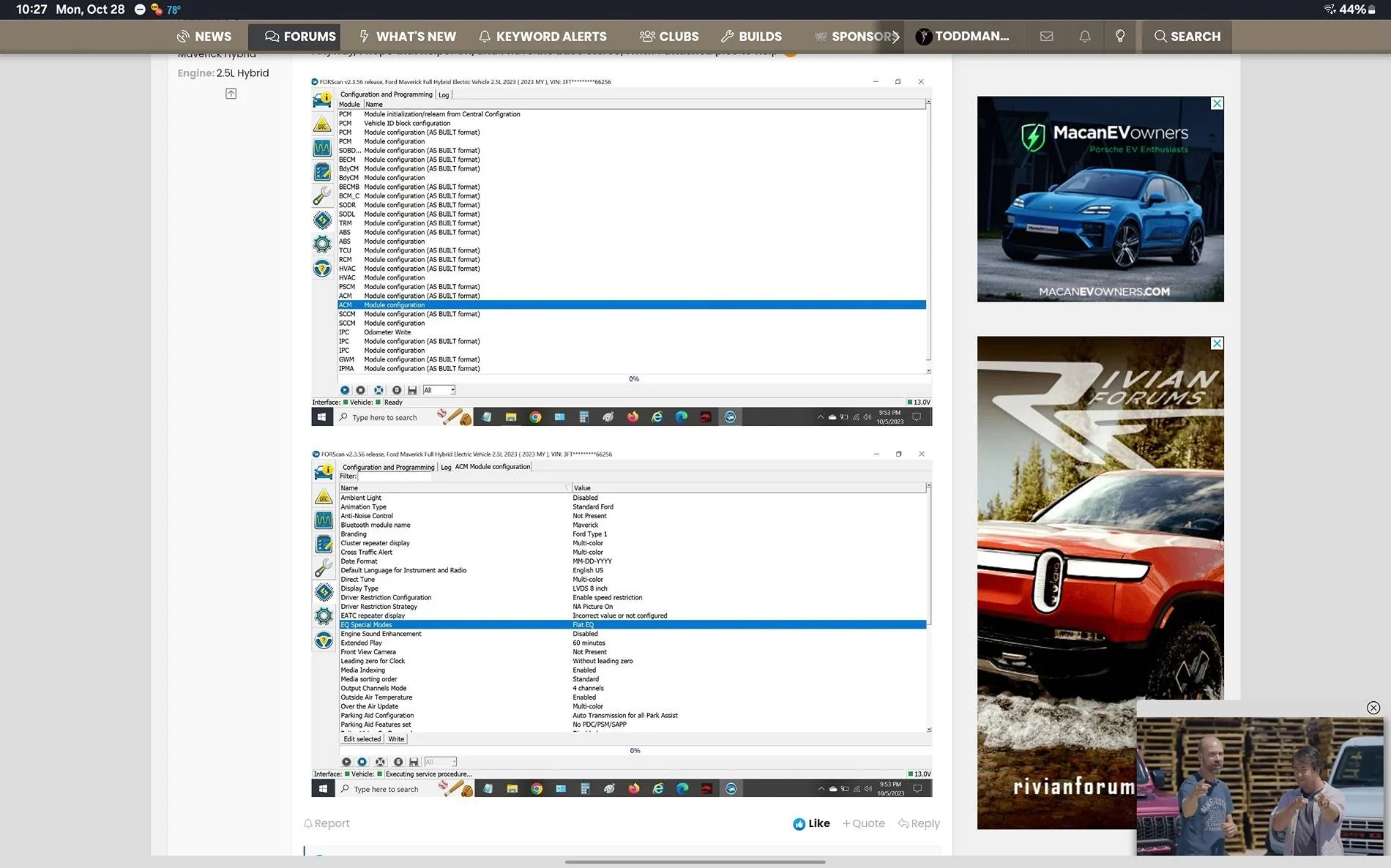The height and width of the screenshot is (868, 1391).
Task: Click oscilloscope icon in module list FORScan screenshot
Action: click(x=322, y=148)
